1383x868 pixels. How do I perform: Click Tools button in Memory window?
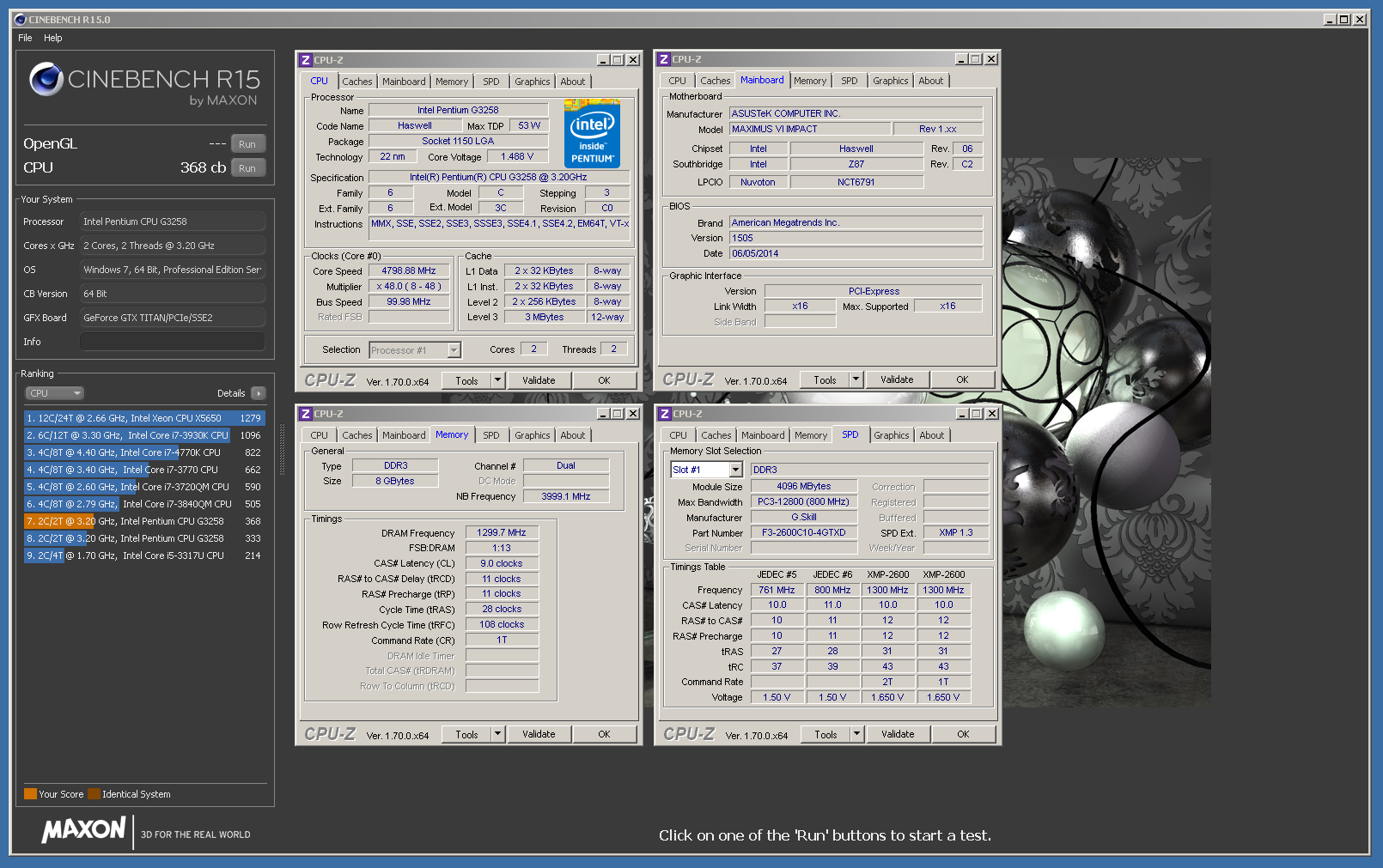click(x=466, y=734)
